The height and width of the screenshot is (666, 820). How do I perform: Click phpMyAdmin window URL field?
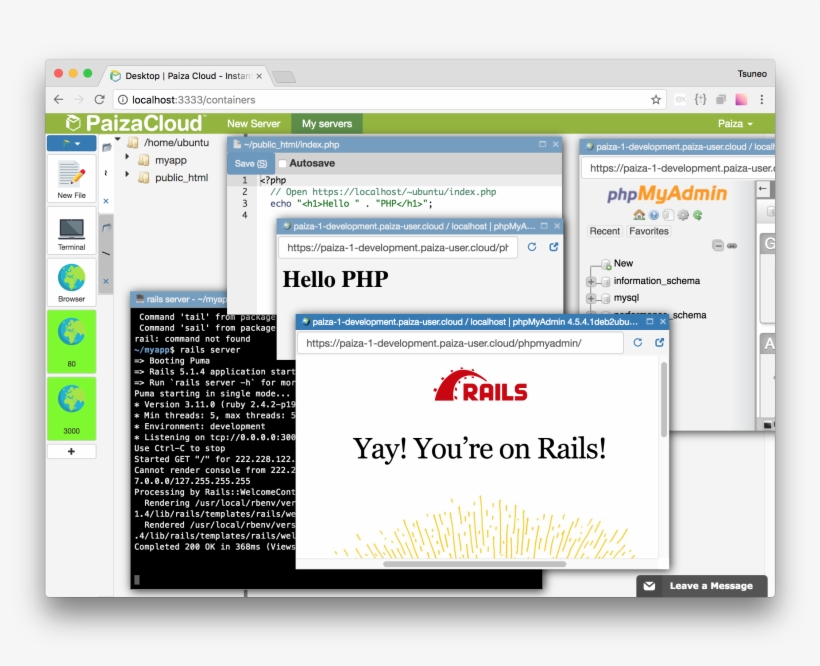(x=679, y=168)
